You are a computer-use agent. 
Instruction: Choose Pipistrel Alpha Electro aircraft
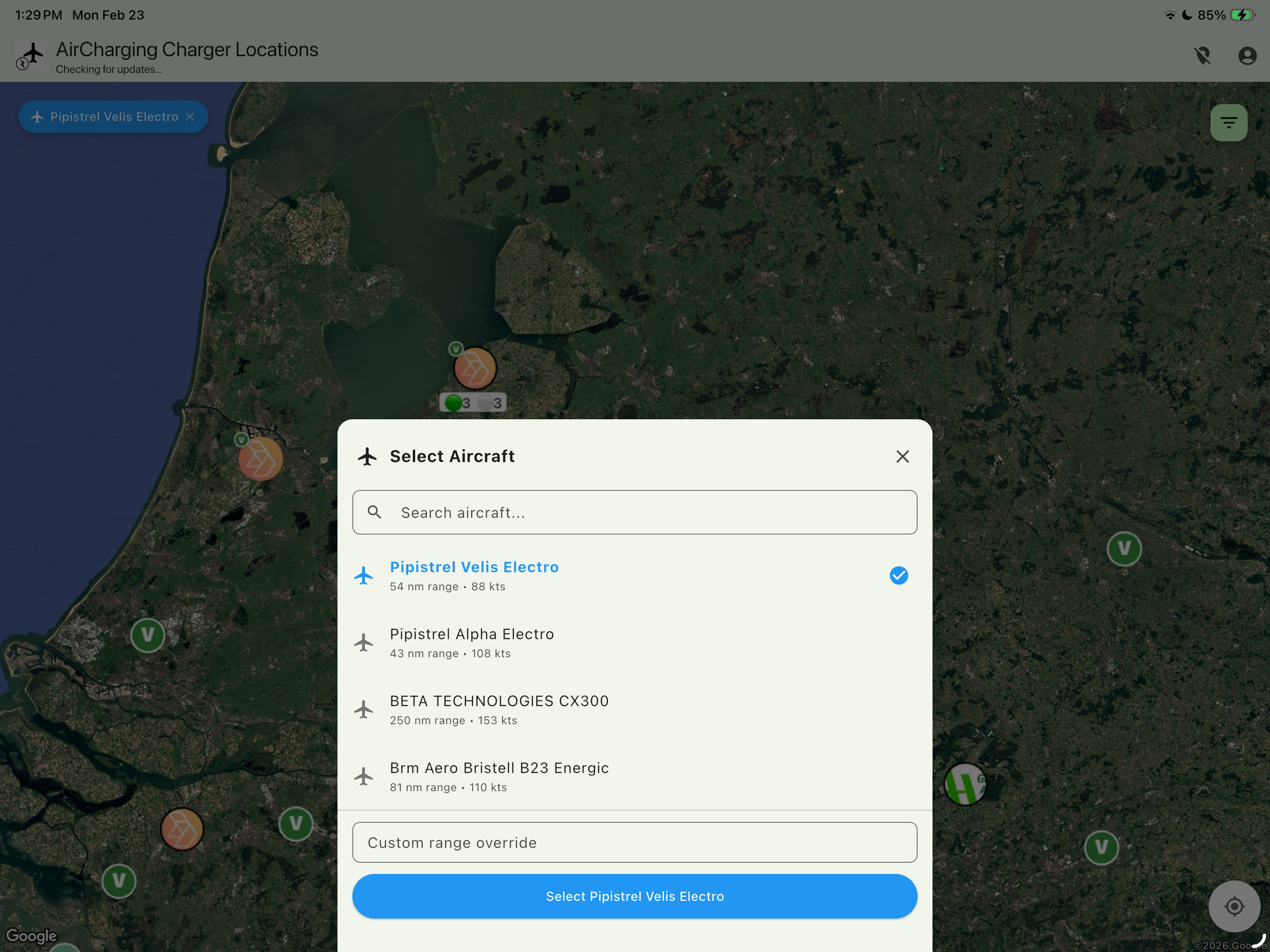pyautogui.click(x=635, y=642)
